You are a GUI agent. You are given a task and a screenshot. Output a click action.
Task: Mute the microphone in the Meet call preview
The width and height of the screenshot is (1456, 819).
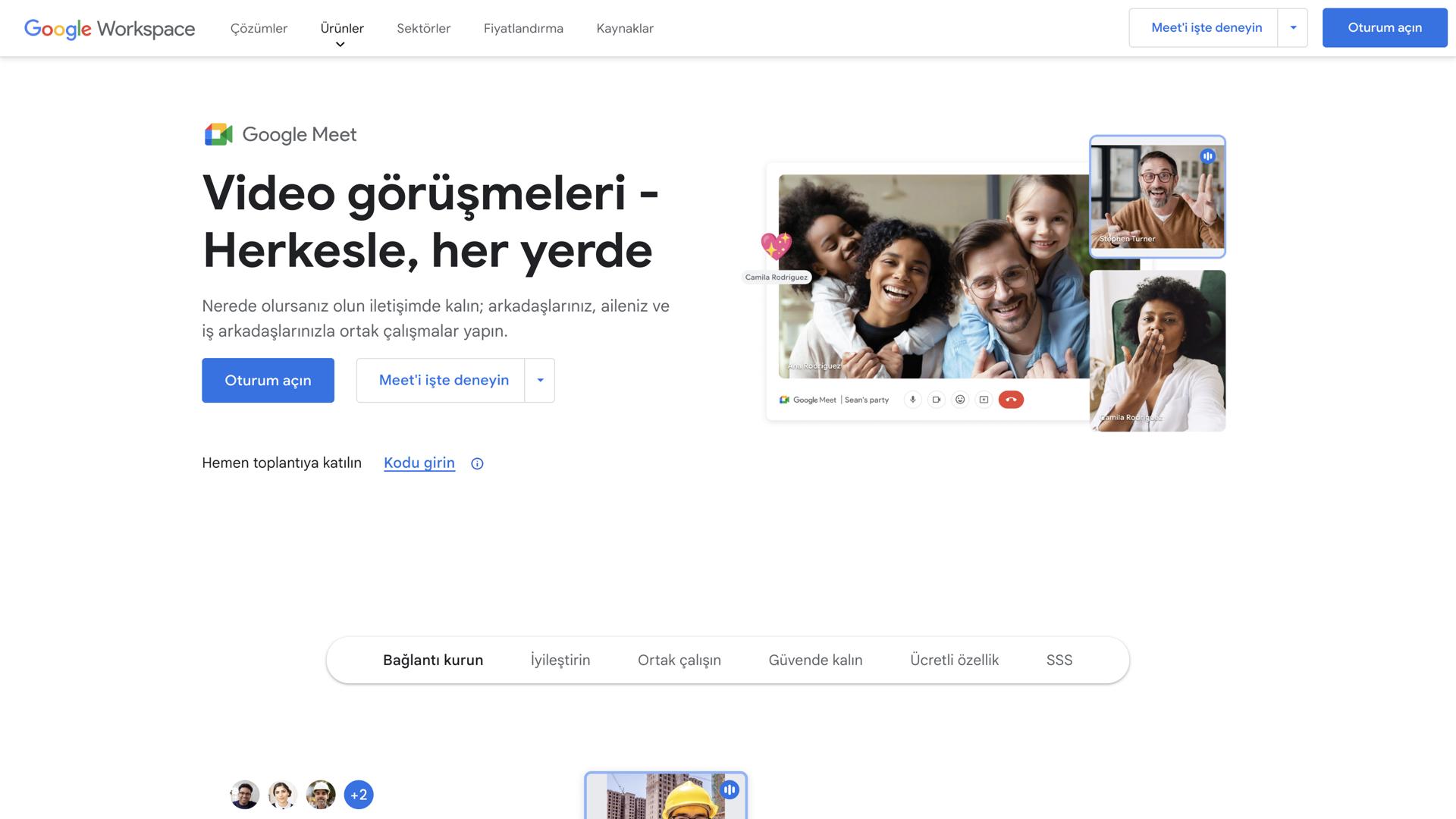pyautogui.click(x=912, y=400)
